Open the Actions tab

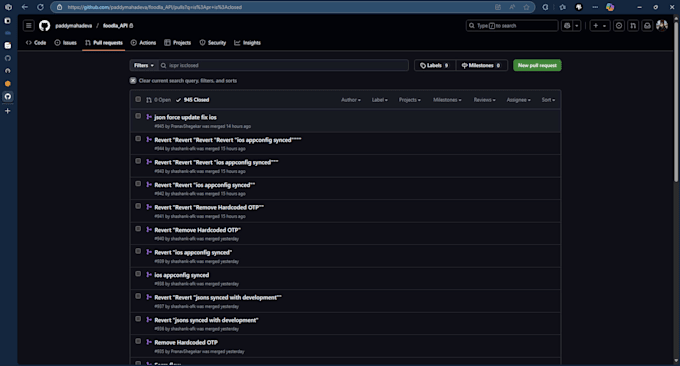tap(144, 42)
